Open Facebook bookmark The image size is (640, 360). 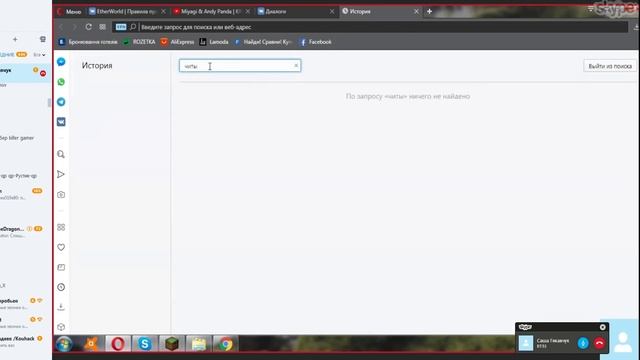[316, 42]
